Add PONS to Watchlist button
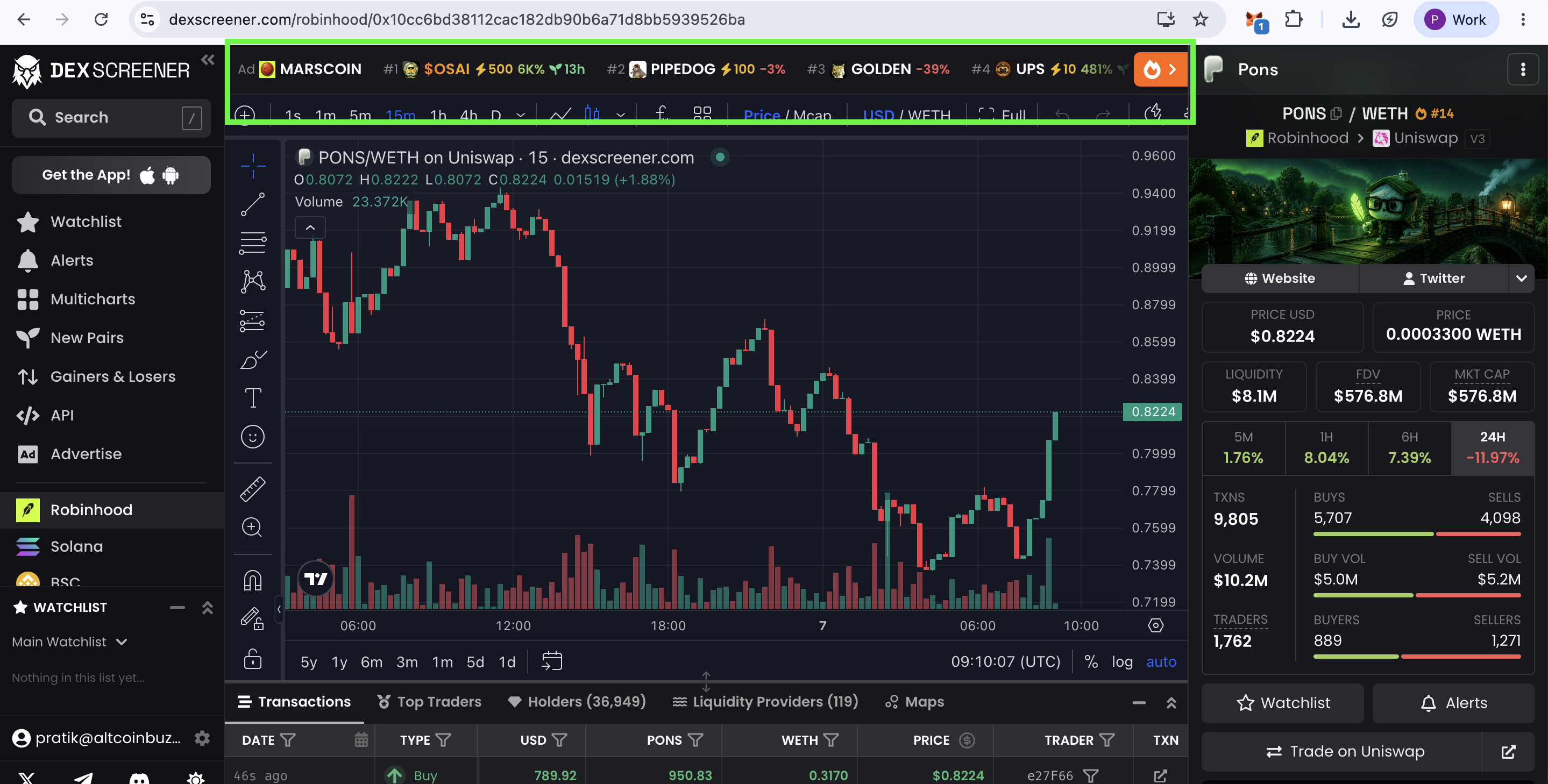 (x=1283, y=703)
